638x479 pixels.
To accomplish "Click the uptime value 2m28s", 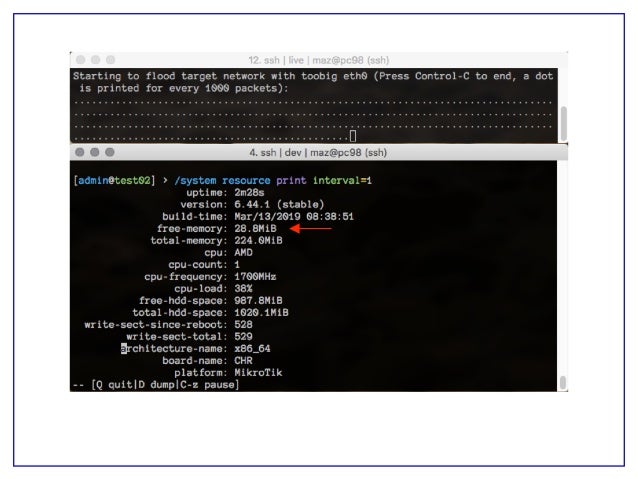I will coord(249,192).
